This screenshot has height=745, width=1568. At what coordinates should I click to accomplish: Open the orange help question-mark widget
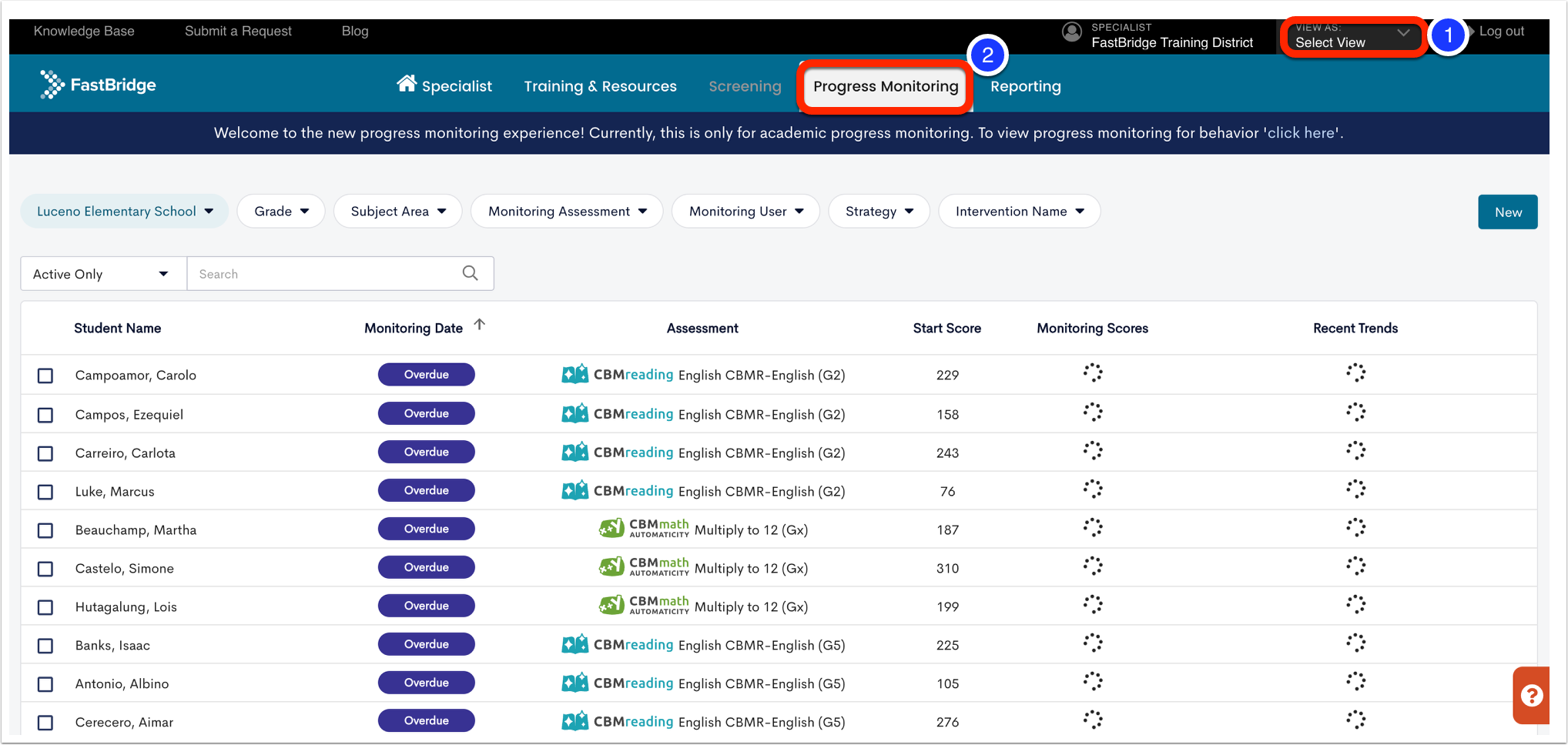click(1531, 695)
